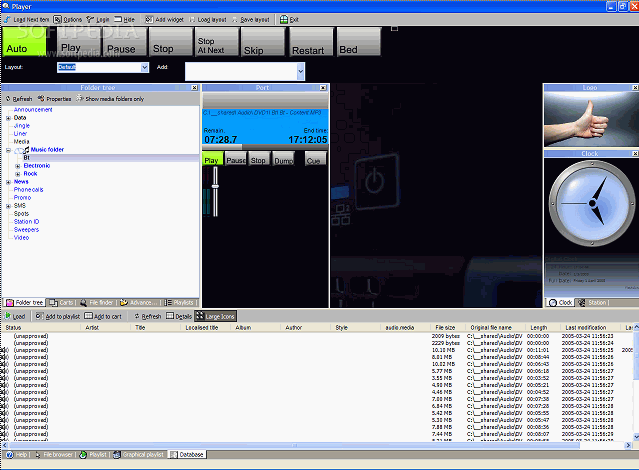Viewport: 639px width, 470px height.
Task: Click the Hide toolbar icon
Action: tap(118, 20)
